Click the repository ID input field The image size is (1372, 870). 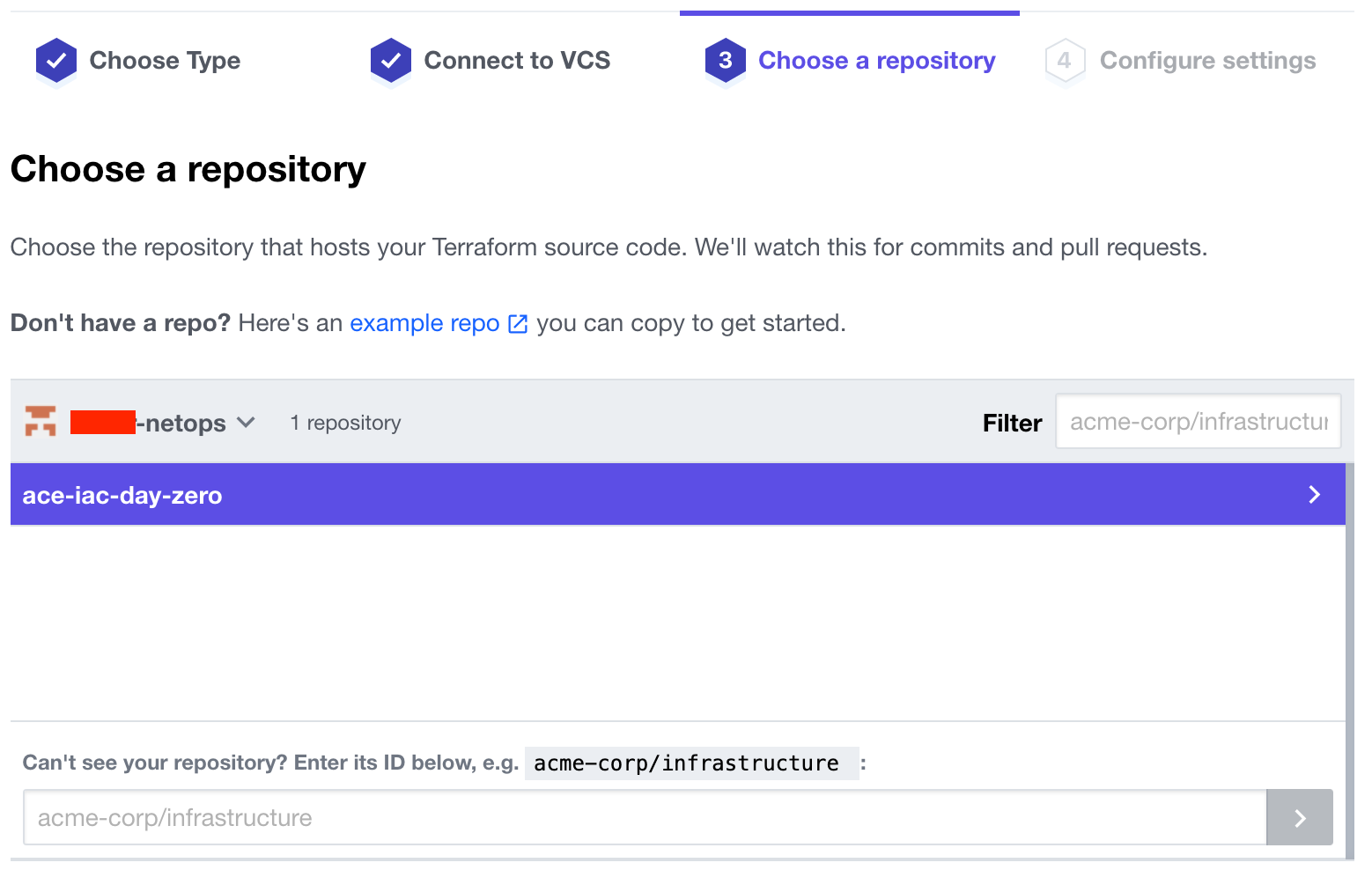[x=645, y=818]
